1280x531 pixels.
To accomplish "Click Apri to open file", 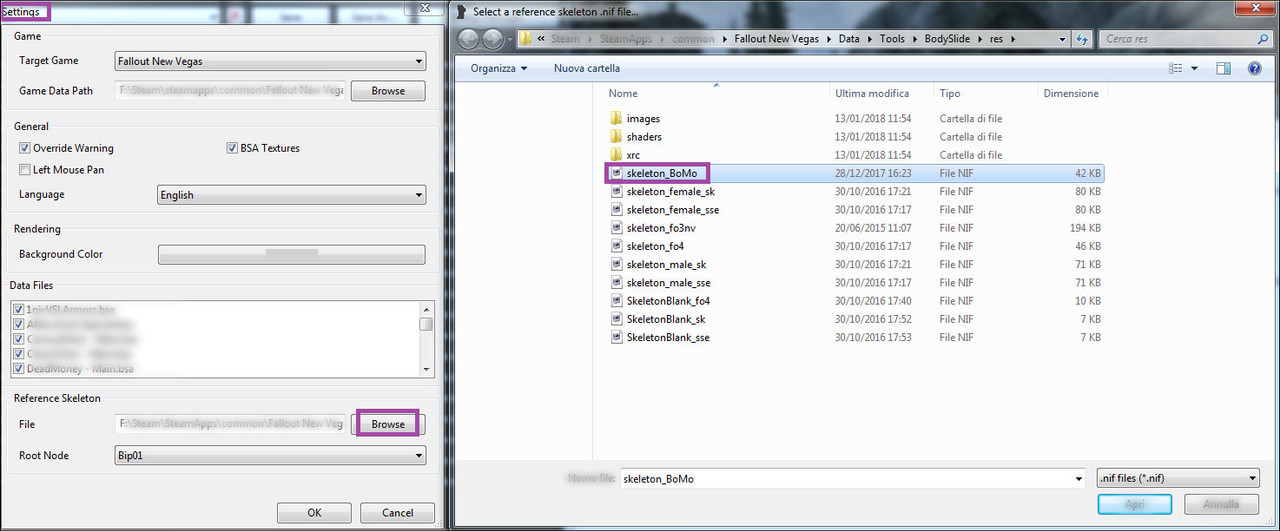I will (x=1134, y=504).
